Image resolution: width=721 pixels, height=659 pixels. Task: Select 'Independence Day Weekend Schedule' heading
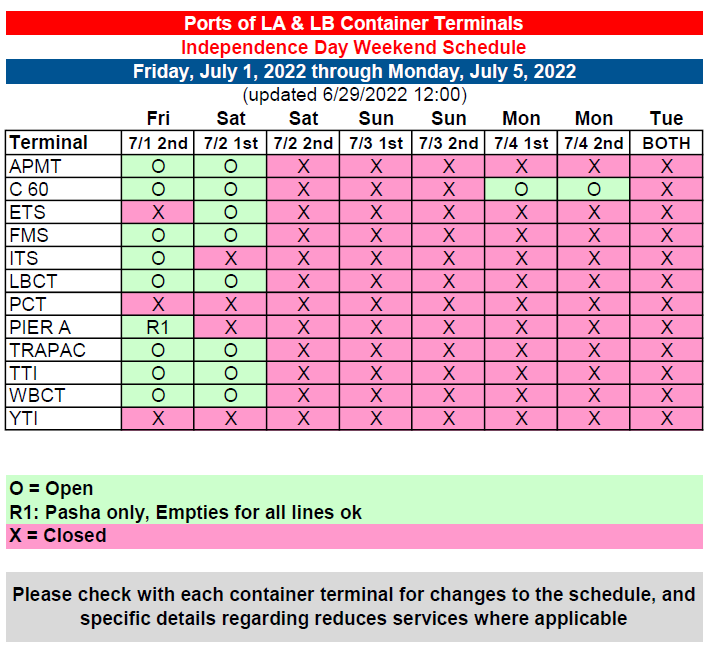tap(354, 47)
